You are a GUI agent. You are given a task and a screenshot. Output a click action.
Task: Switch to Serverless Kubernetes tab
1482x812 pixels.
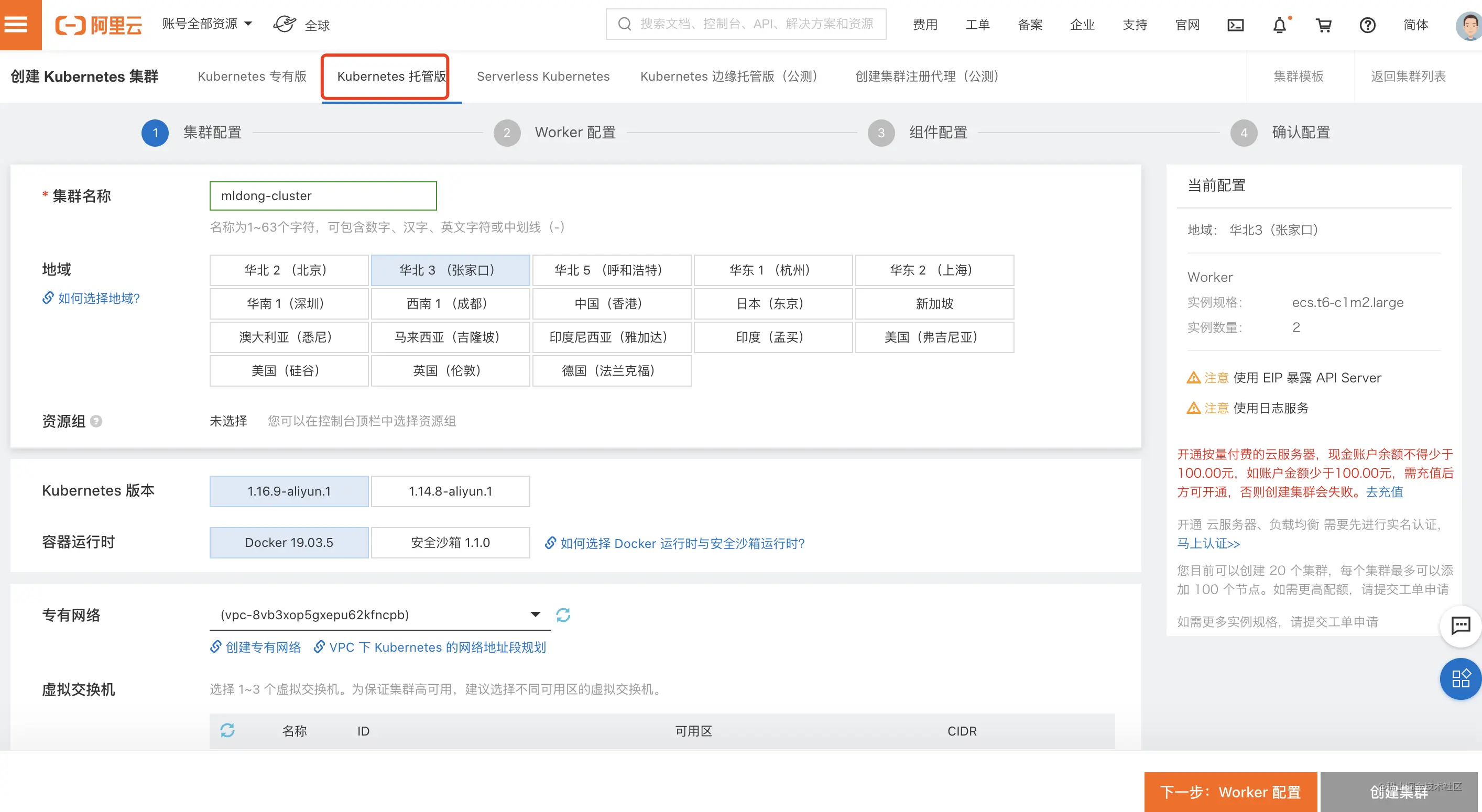[x=543, y=76]
